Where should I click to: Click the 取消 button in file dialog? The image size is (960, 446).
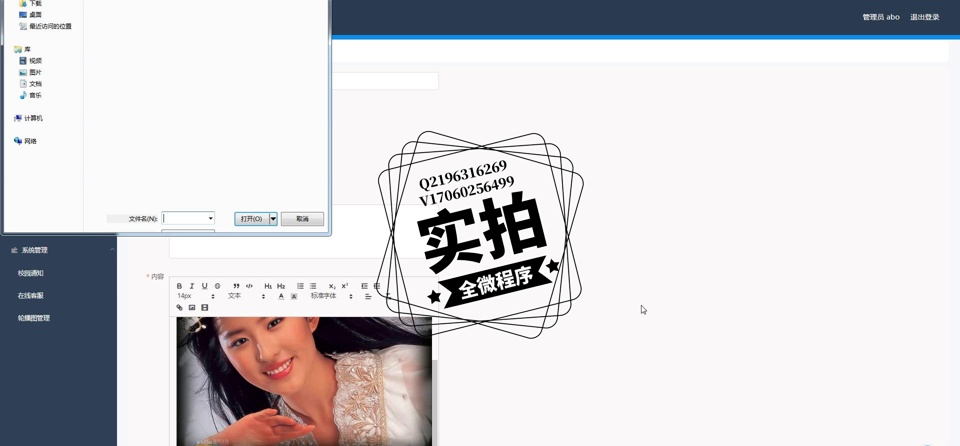(x=302, y=219)
